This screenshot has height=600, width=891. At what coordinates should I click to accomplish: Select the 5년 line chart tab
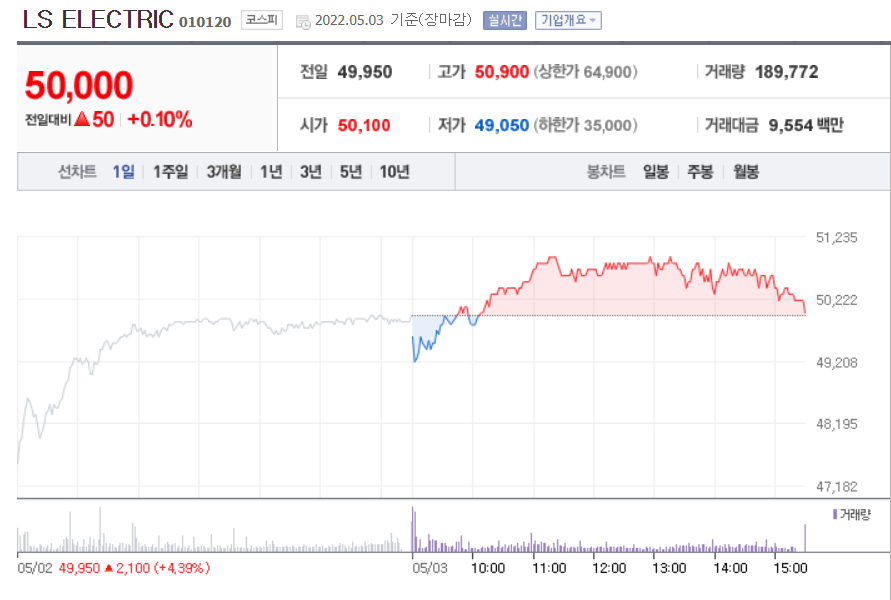[351, 172]
